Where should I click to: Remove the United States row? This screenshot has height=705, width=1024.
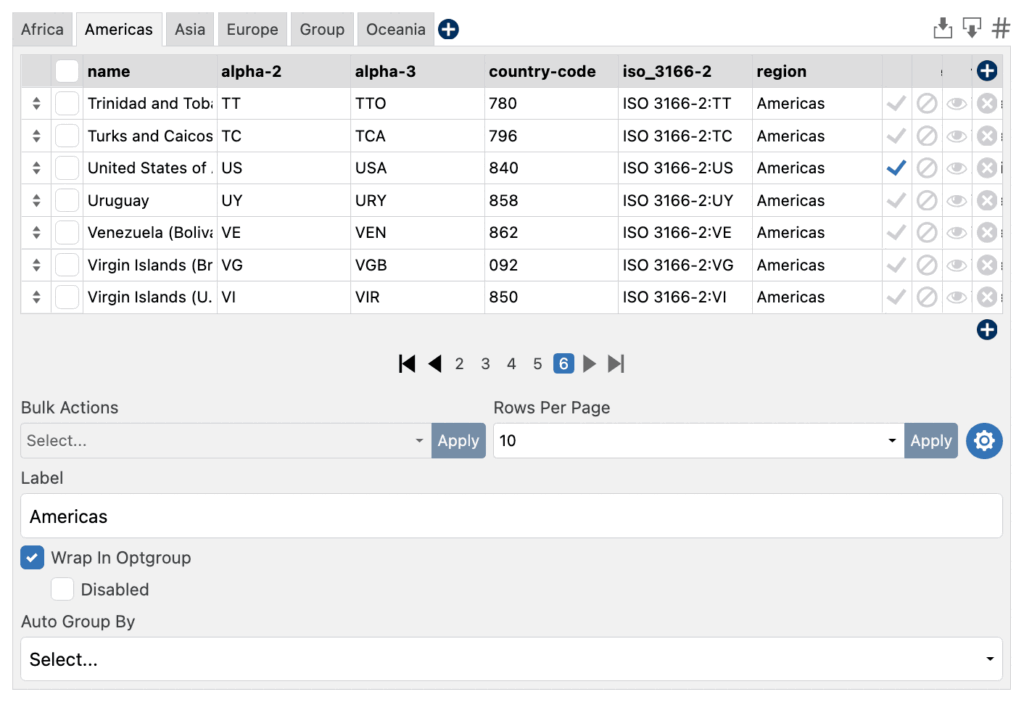click(x=987, y=168)
